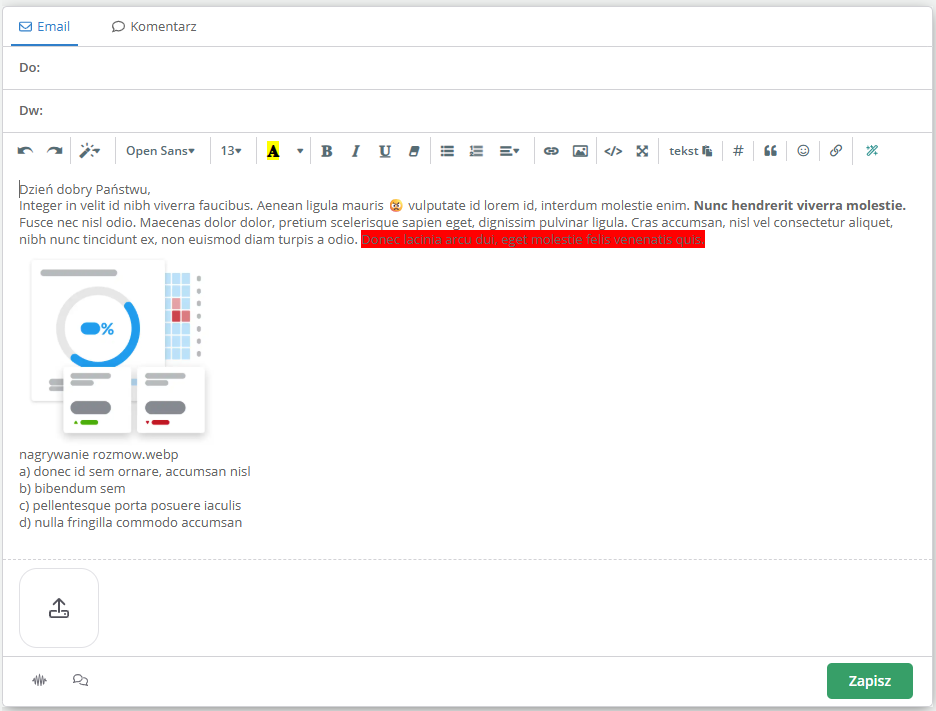Select the embedded dashboard illustration image
Viewport: 936px width, 711px height.
pos(119,347)
